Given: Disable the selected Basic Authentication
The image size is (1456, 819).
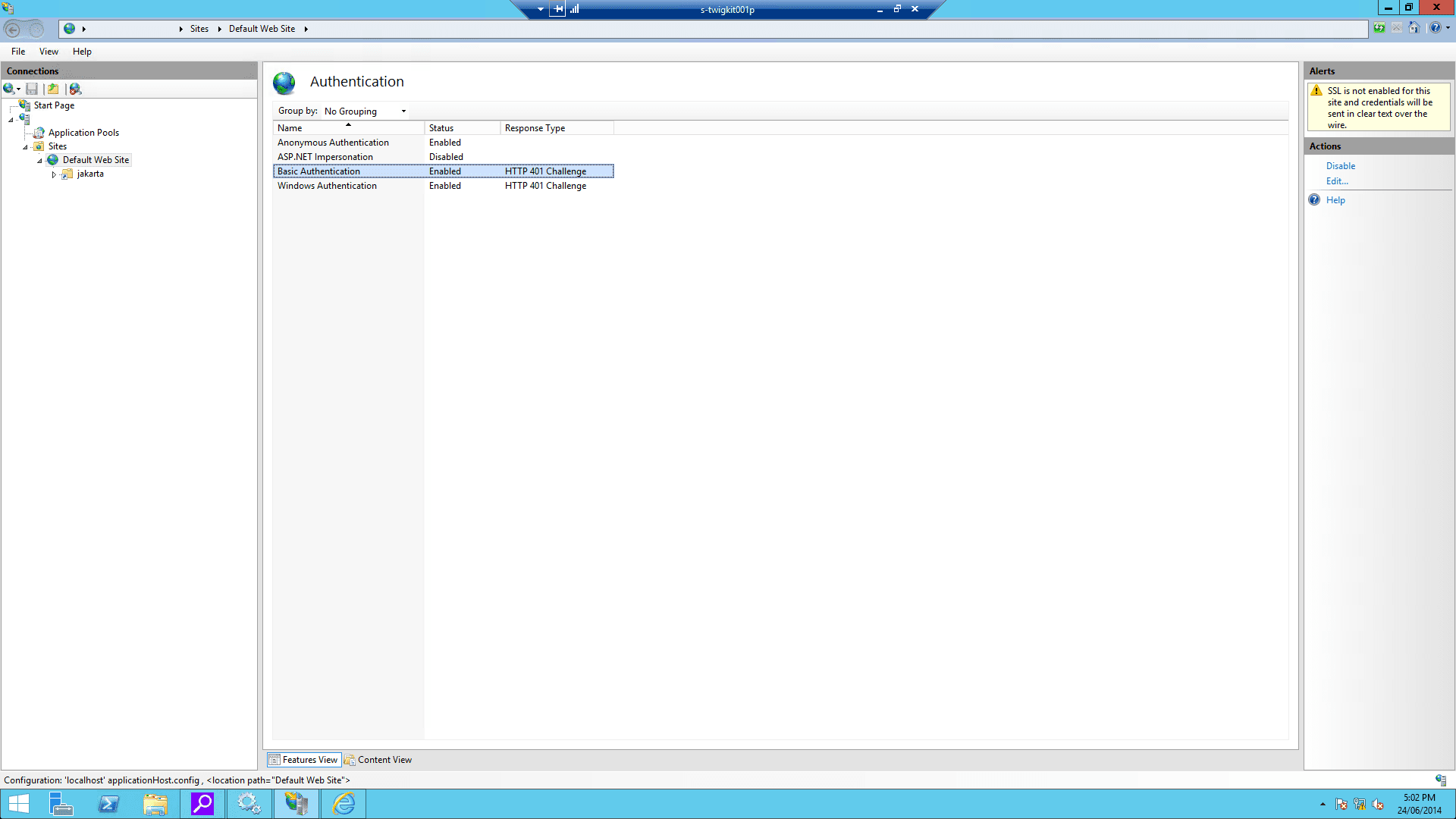Looking at the screenshot, I should tap(1340, 166).
